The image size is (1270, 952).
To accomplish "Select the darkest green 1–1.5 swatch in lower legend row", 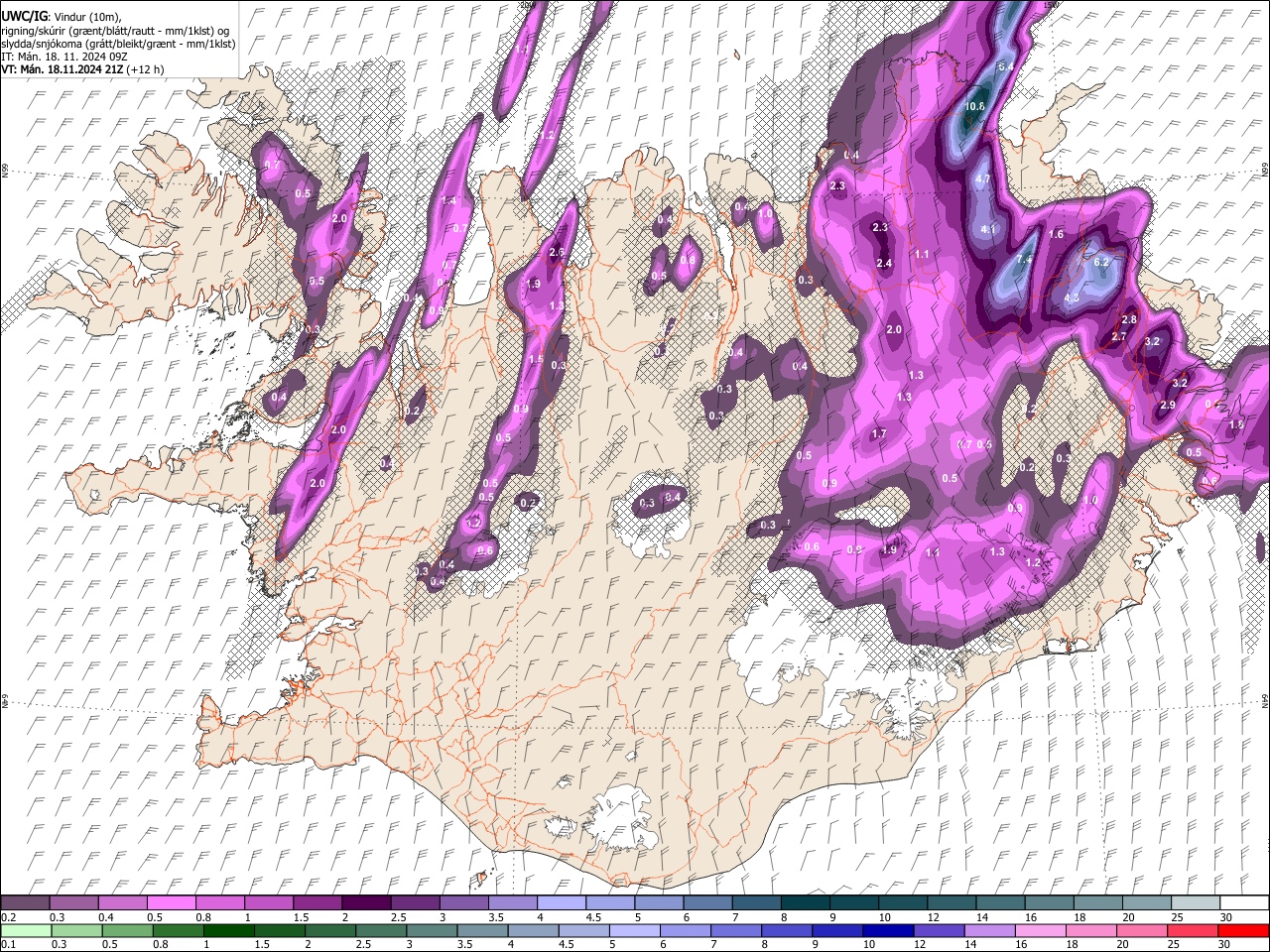I will (x=228, y=930).
